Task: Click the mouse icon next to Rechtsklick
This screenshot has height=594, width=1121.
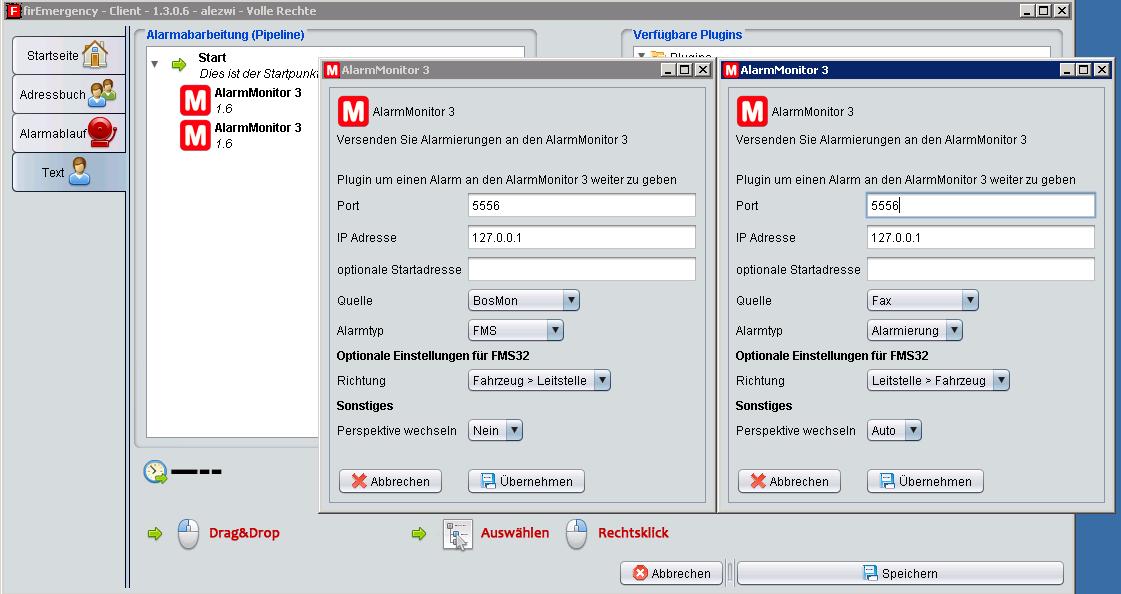Action: (x=576, y=533)
